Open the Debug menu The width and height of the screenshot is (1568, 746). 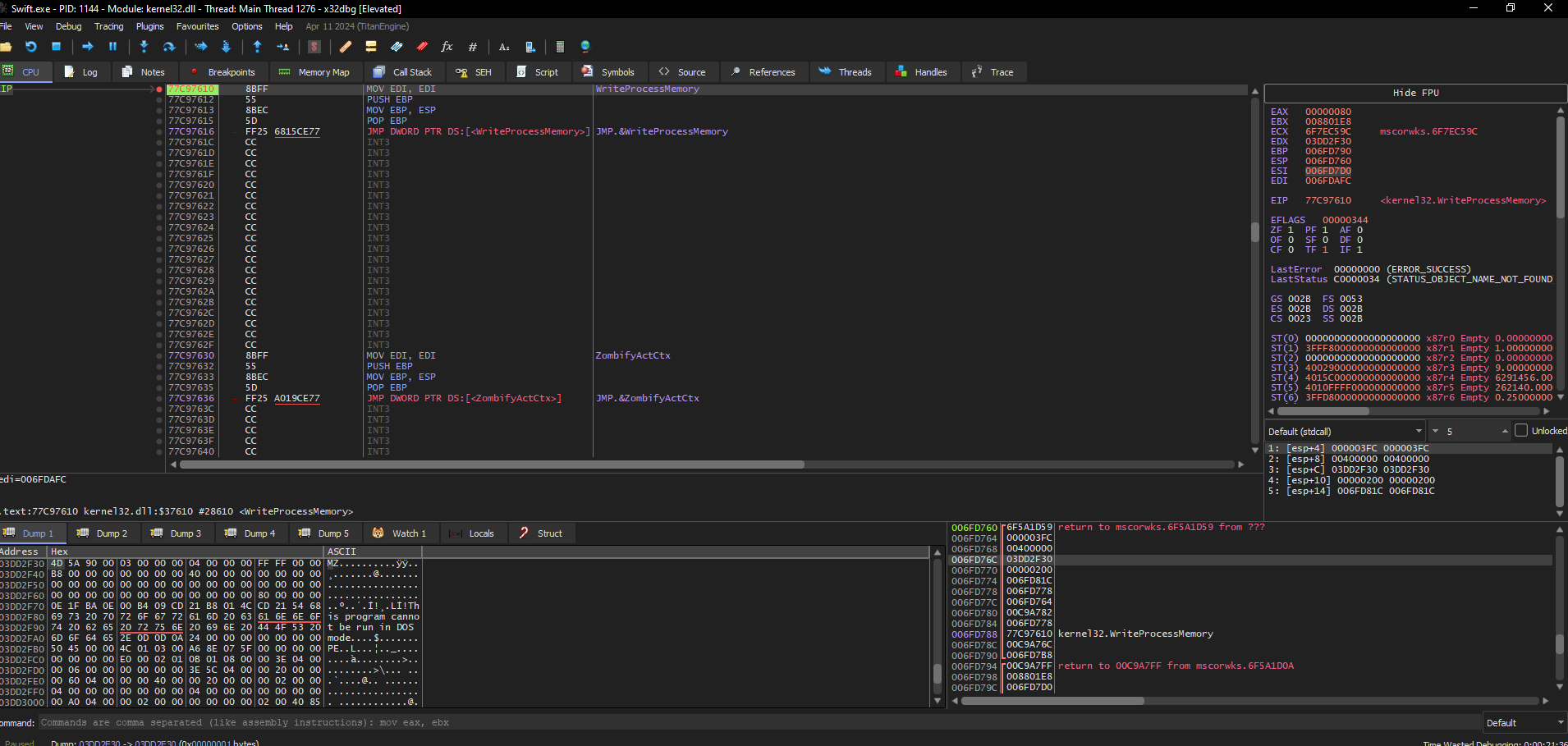68,26
